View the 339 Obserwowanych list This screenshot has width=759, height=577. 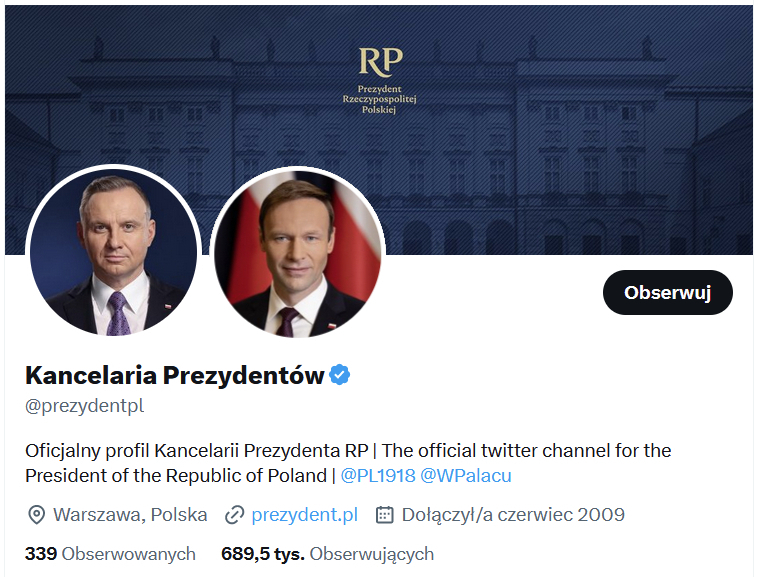pos(110,553)
